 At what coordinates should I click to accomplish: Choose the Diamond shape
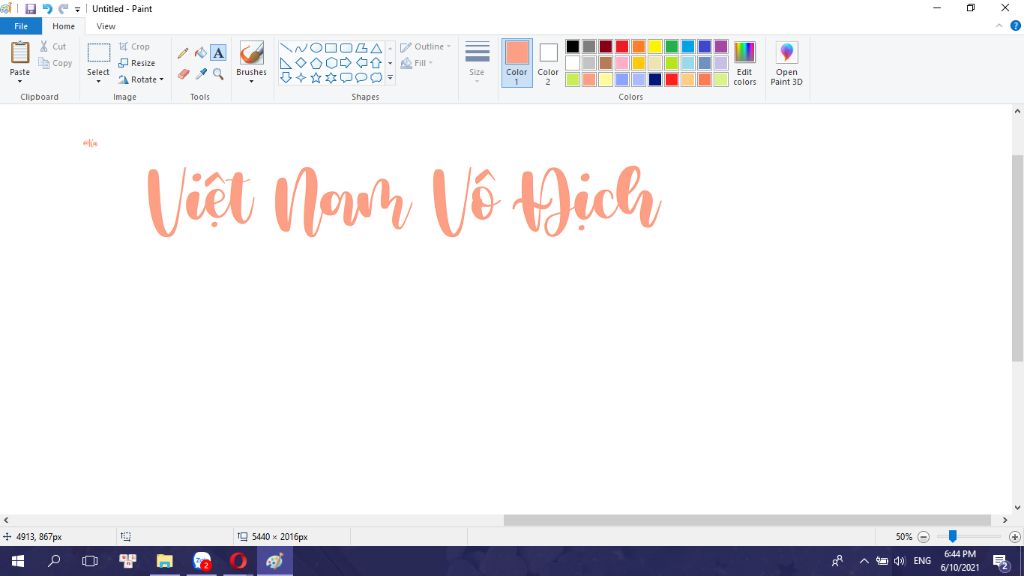click(x=301, y=63)
